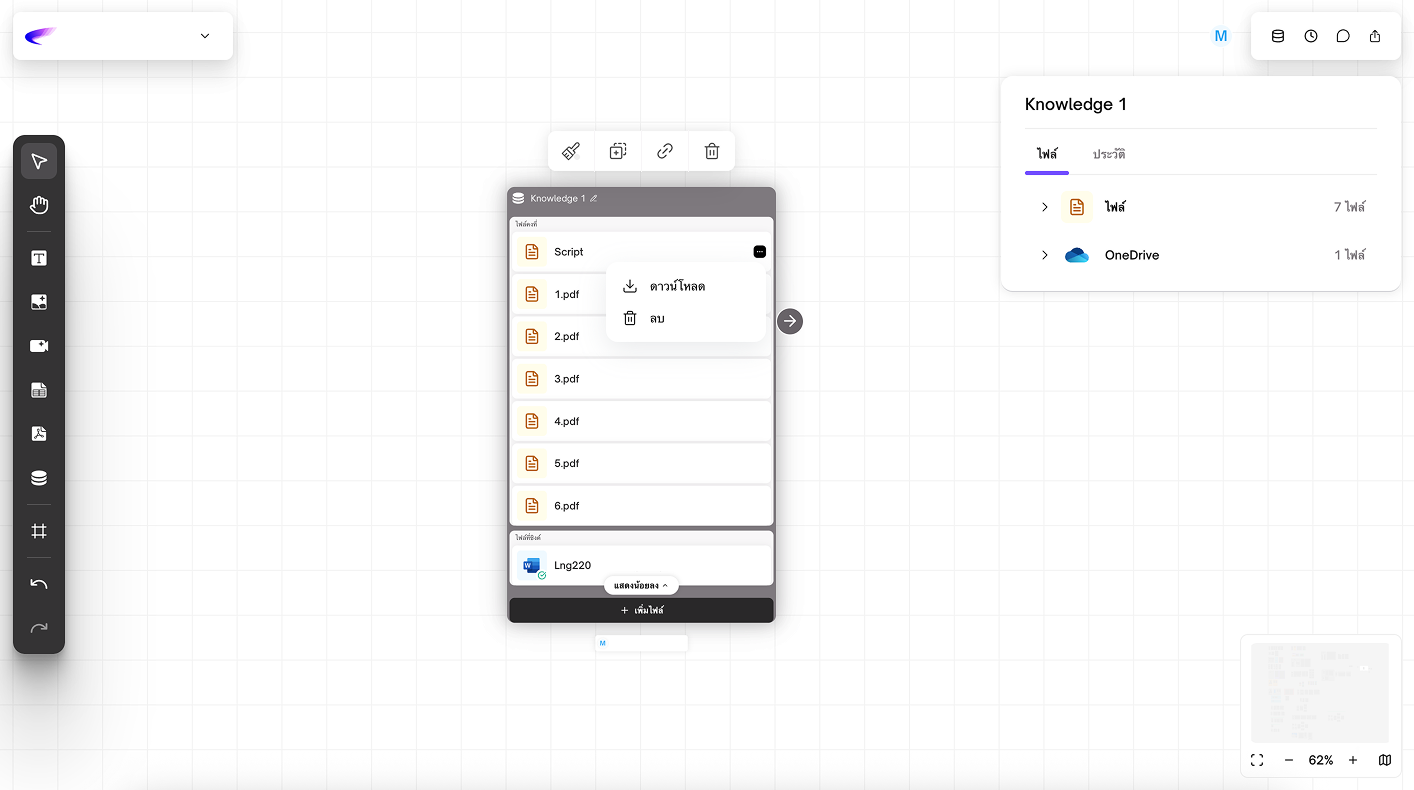Collapse list with แสดงน้อยลง button
Viewport: 1414px width, 790px height.
[641, 585]
